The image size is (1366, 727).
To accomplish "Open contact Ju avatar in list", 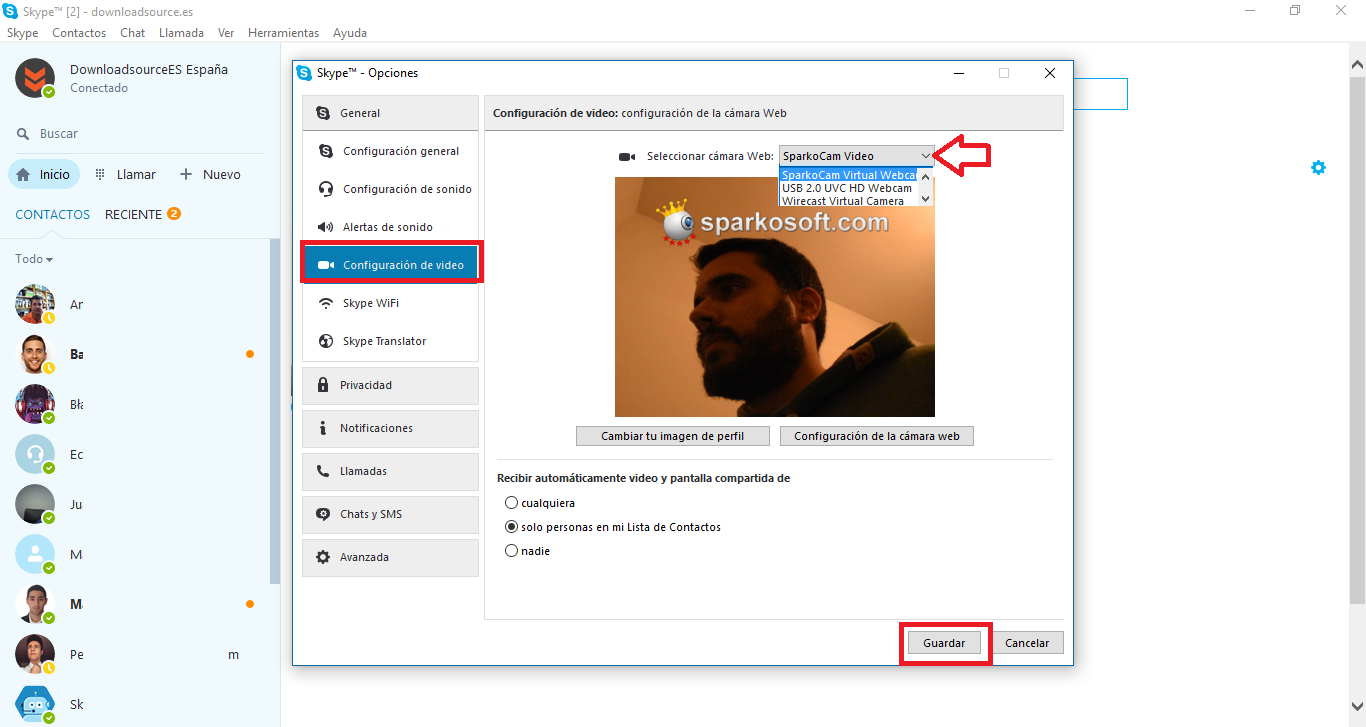I will tap(35, 504).
